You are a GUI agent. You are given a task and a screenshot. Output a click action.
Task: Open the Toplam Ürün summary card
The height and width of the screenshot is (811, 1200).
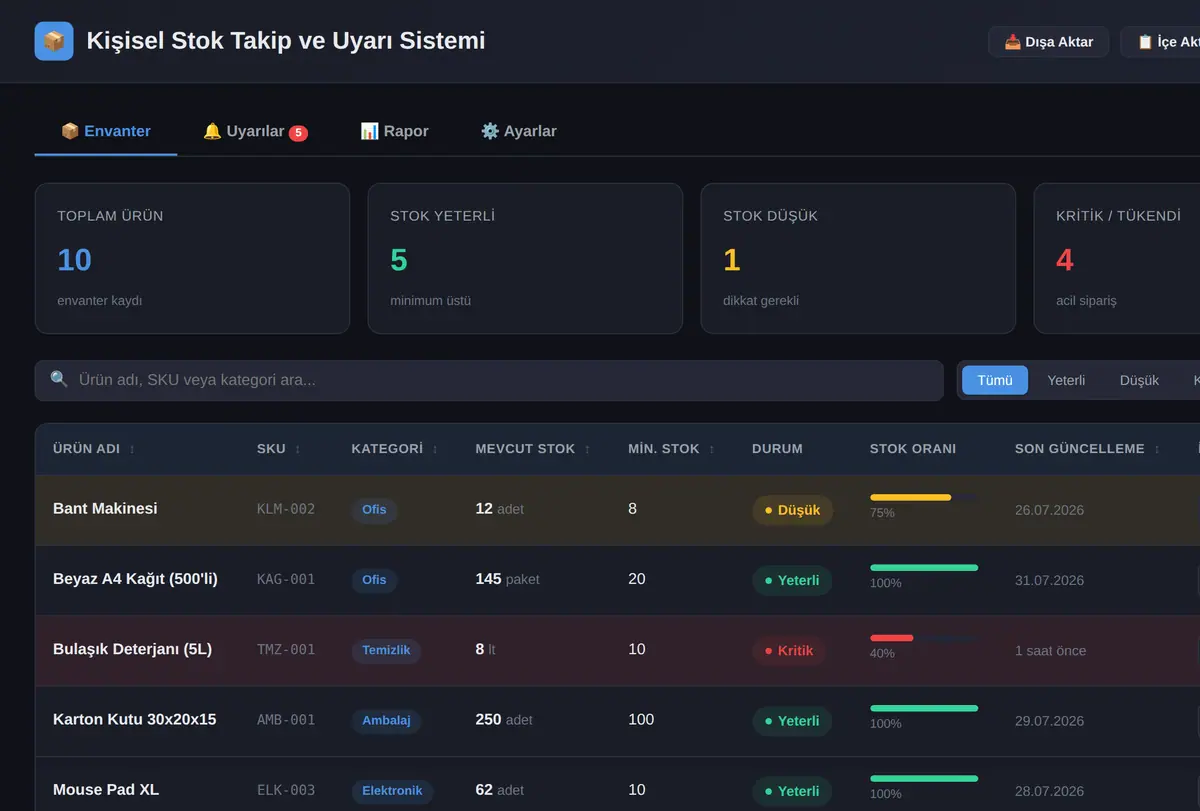point(192,258)
